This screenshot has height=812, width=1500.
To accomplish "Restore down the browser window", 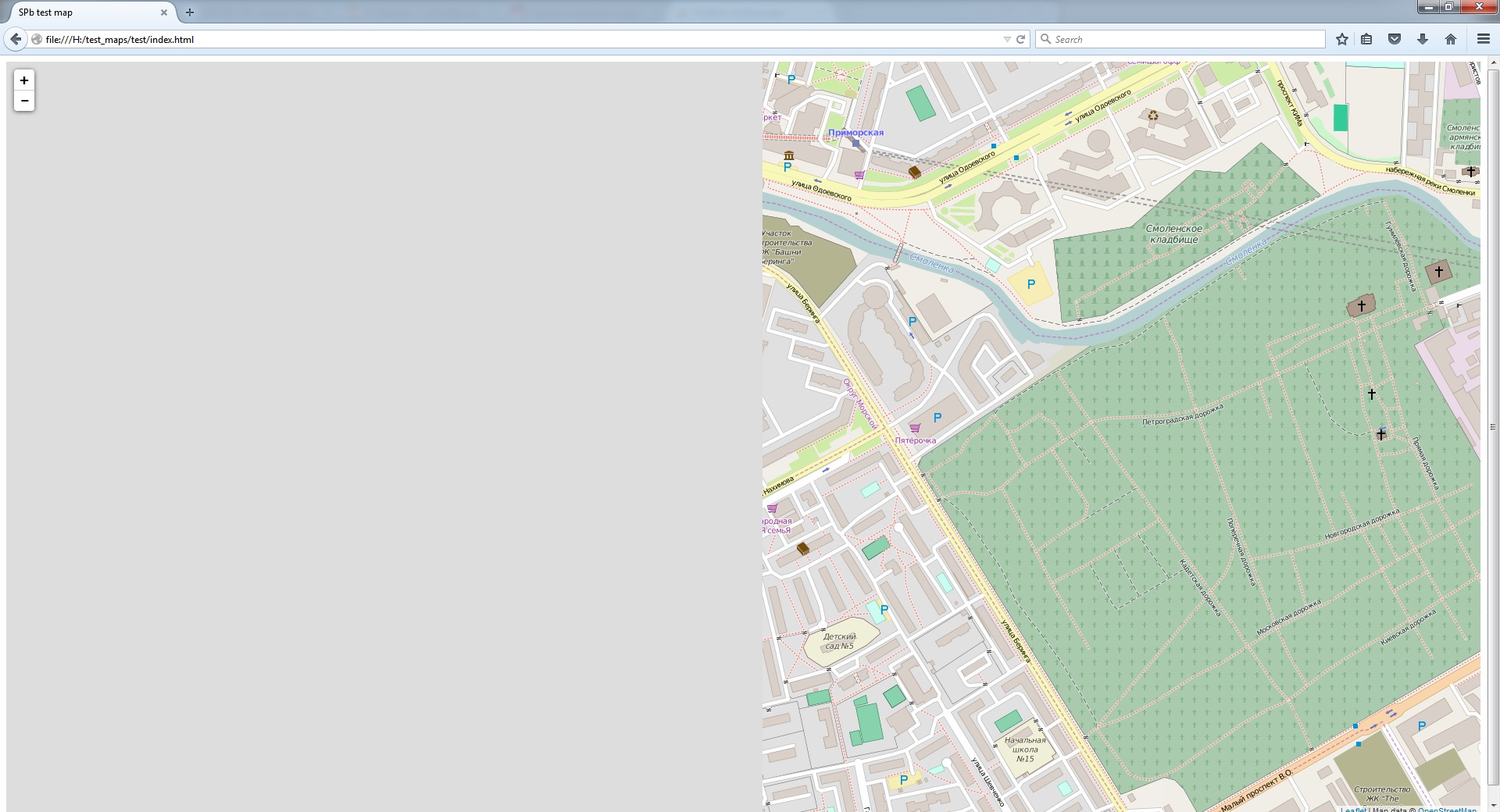I will 1448,7.
